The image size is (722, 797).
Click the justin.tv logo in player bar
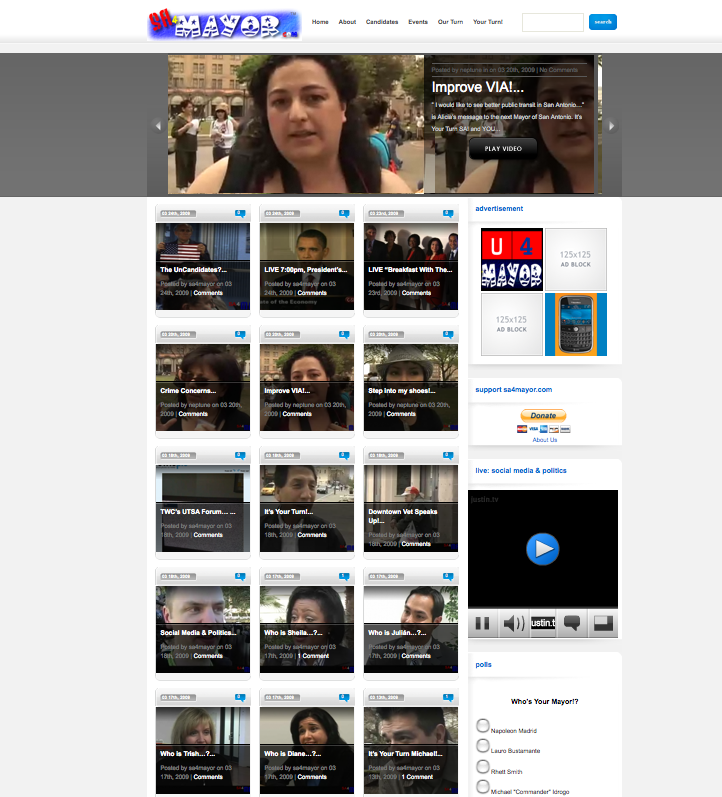pos(543,623)
